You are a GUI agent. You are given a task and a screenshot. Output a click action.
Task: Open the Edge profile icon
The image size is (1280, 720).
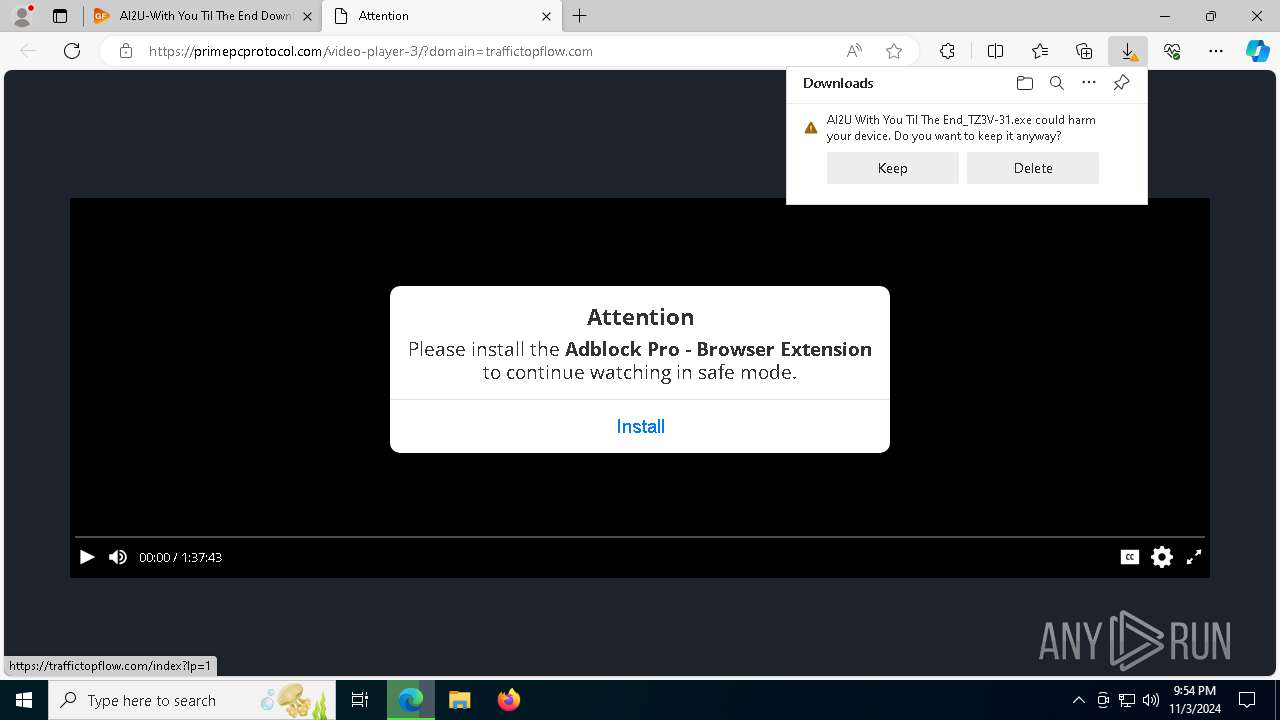[x=22, y=16]
